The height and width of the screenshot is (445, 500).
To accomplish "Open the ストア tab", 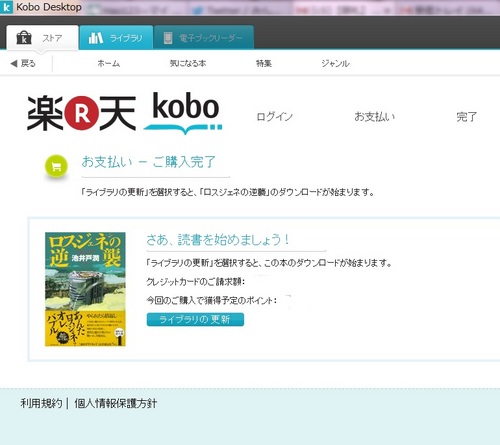I will (x=42, y=38).
